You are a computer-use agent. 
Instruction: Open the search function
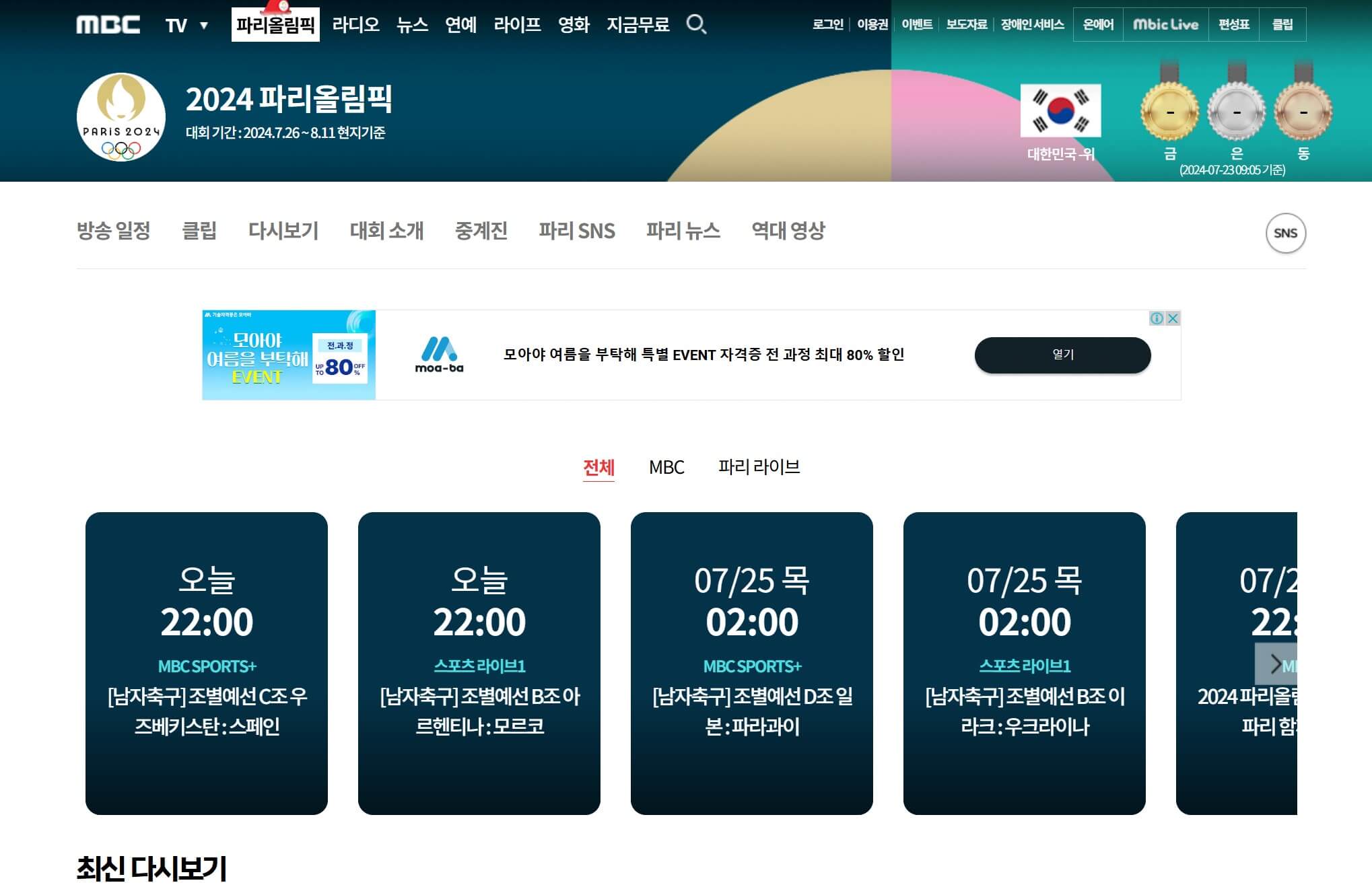tap(698, 25)
